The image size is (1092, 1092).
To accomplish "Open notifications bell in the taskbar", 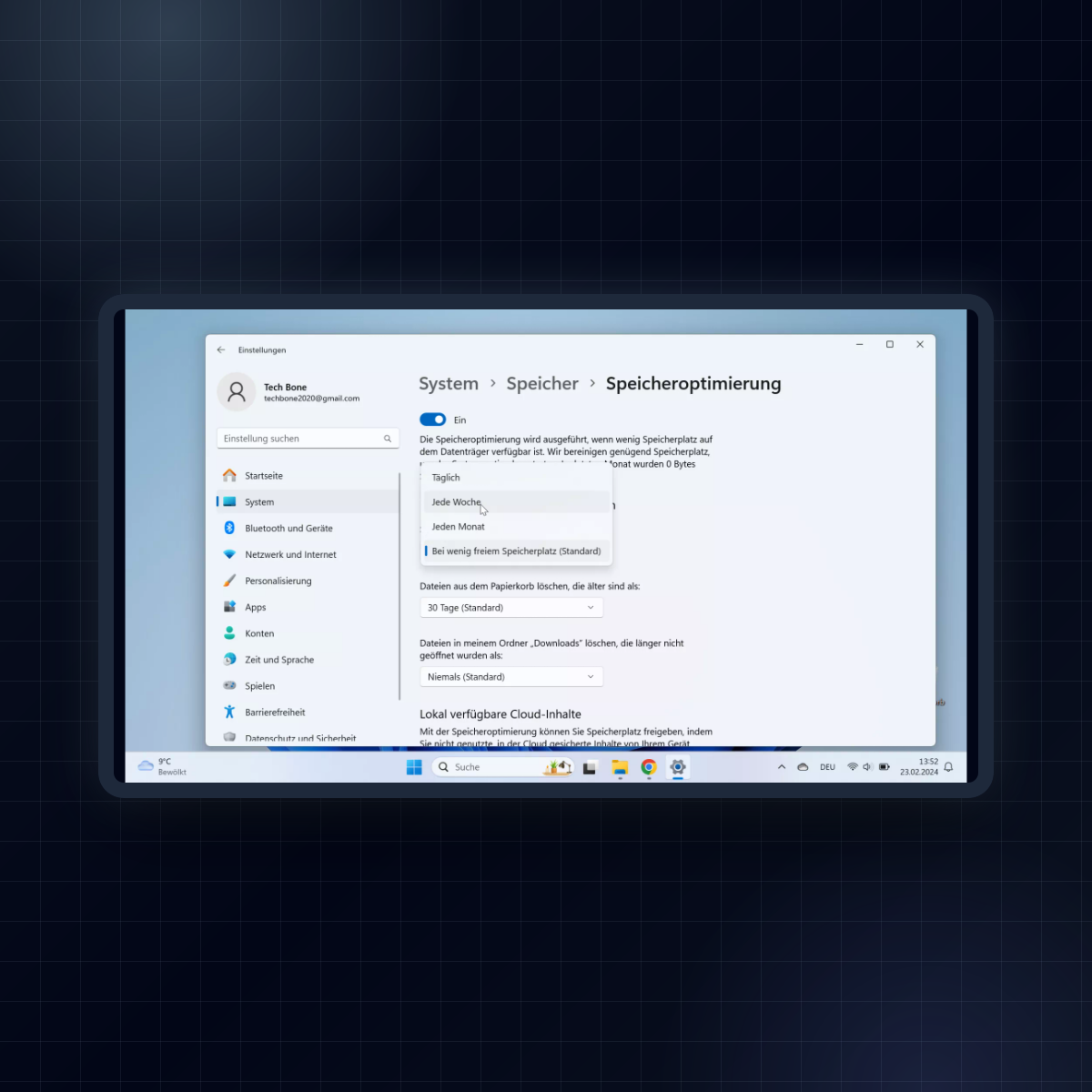I will [x=948, y=767].
